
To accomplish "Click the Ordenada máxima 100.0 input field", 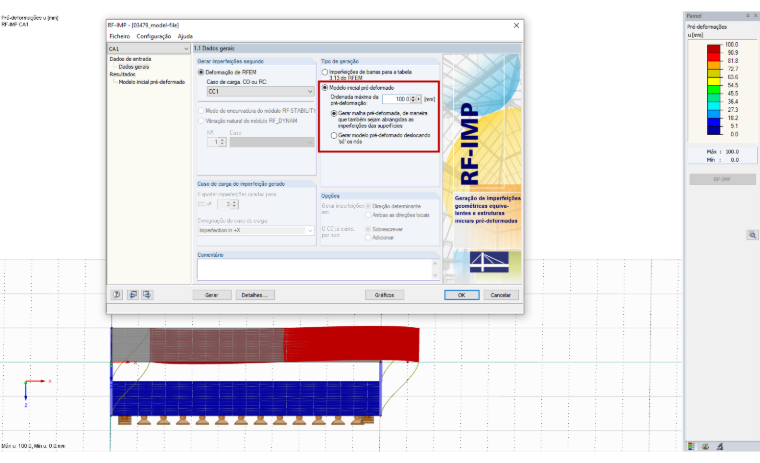I will 396,99.
